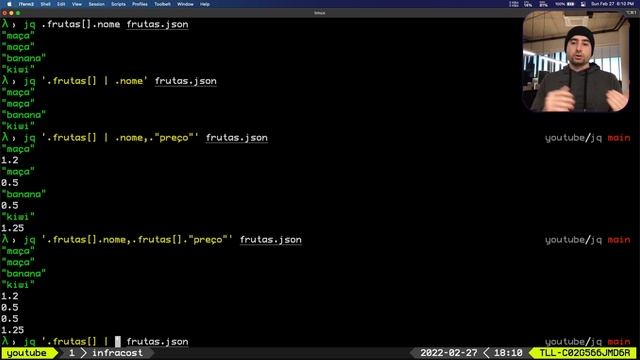Open the Apple menu
The height and width of the screenshot is (360, 640).
point(9,4)
